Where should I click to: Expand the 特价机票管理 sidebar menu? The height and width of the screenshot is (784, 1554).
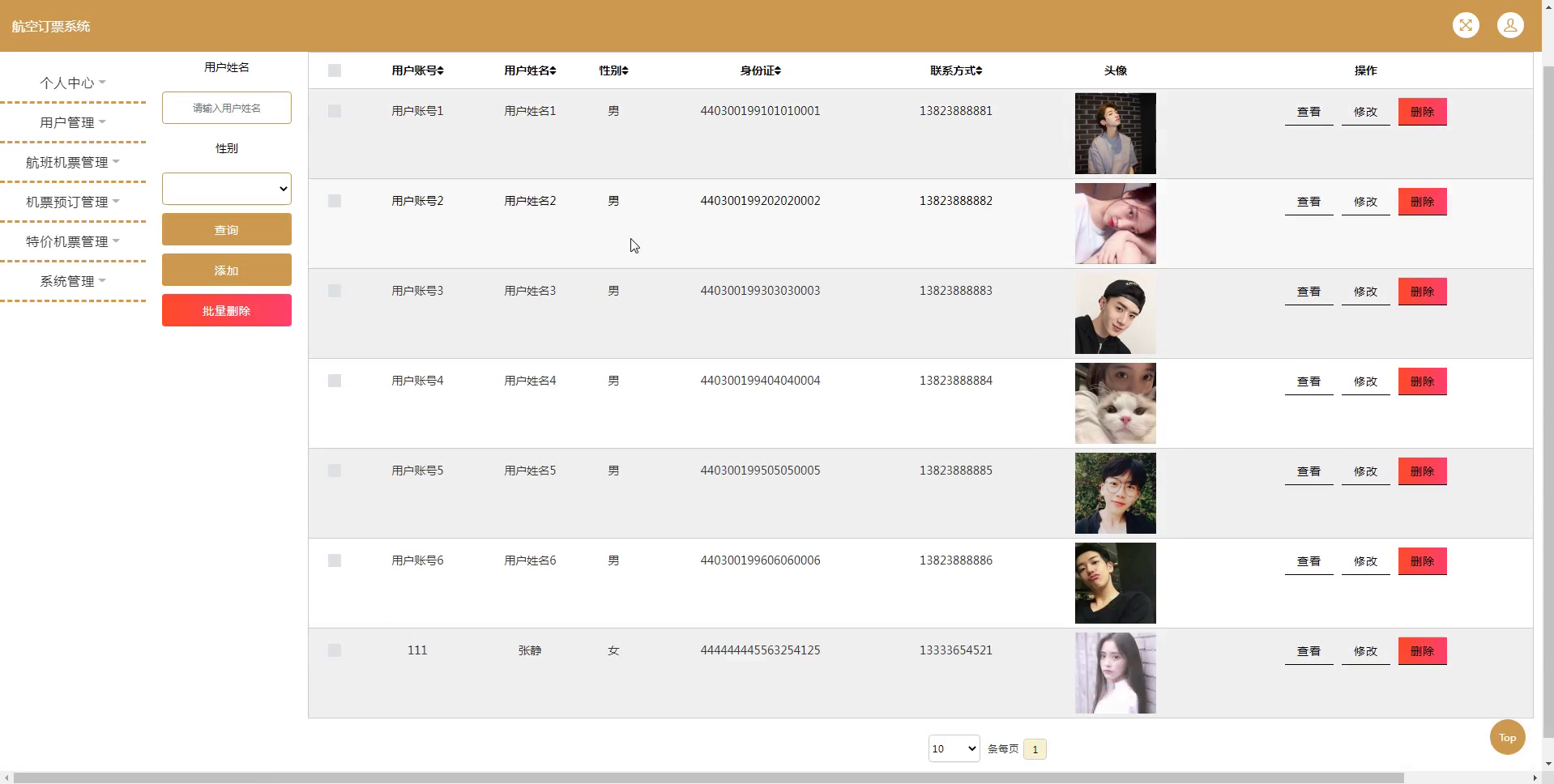point(73,241)
